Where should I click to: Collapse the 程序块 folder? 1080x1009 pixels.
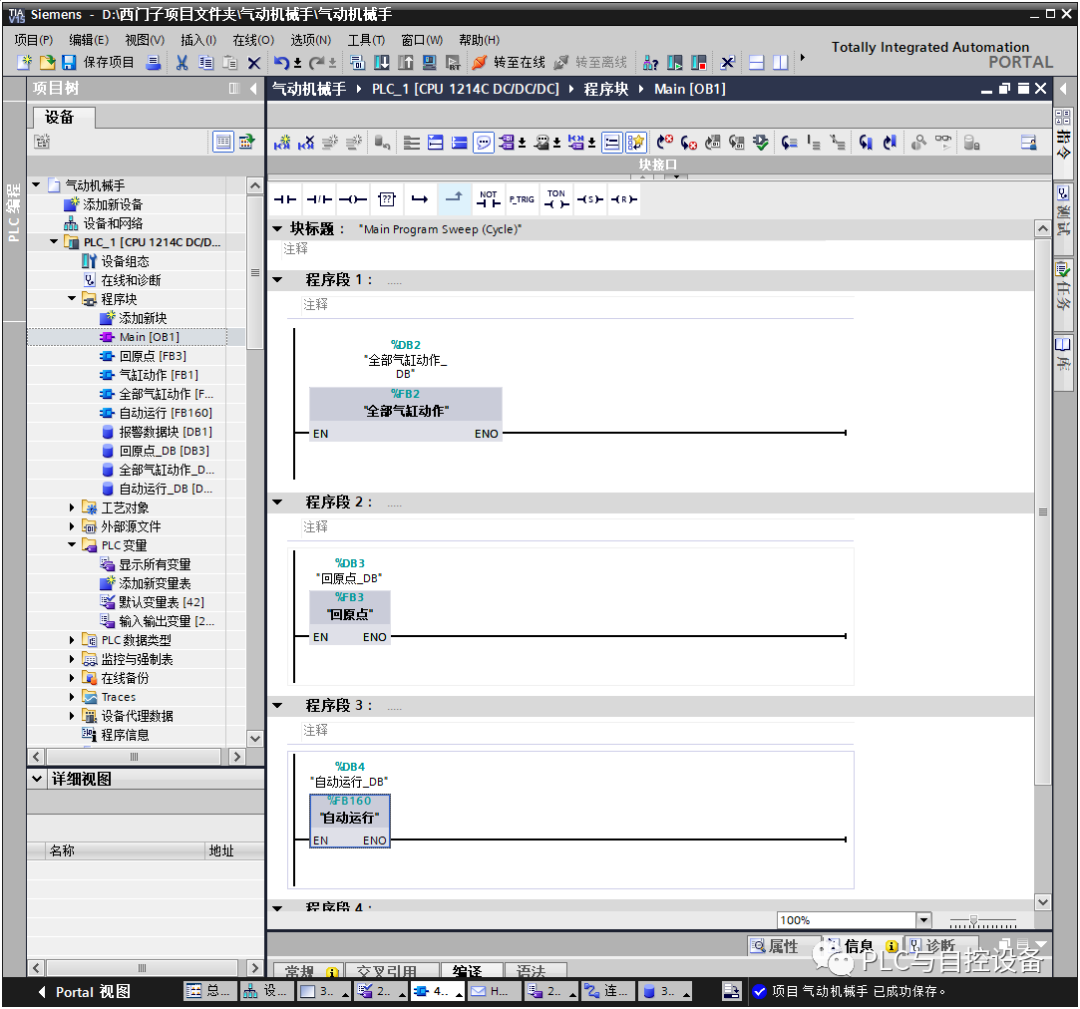tap(72, 298)
